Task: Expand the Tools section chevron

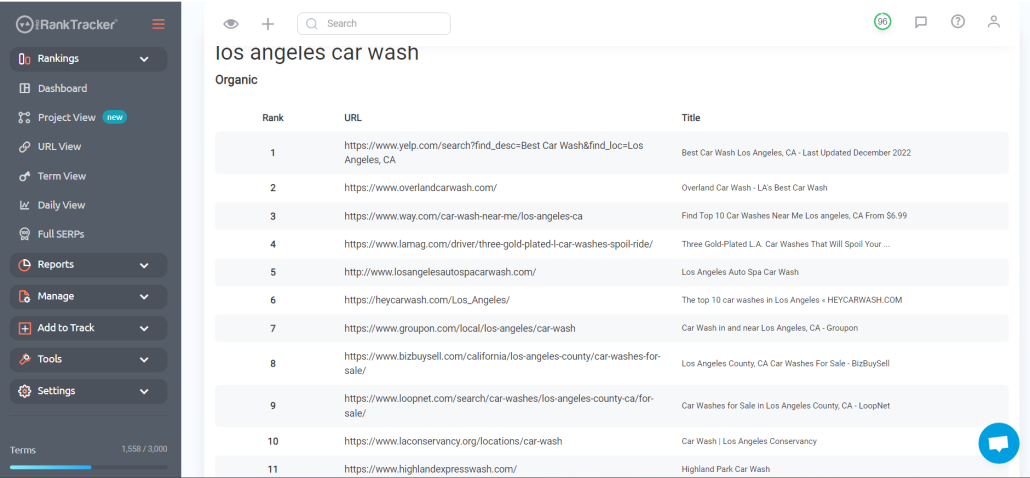Action: [x=144, y=360]
